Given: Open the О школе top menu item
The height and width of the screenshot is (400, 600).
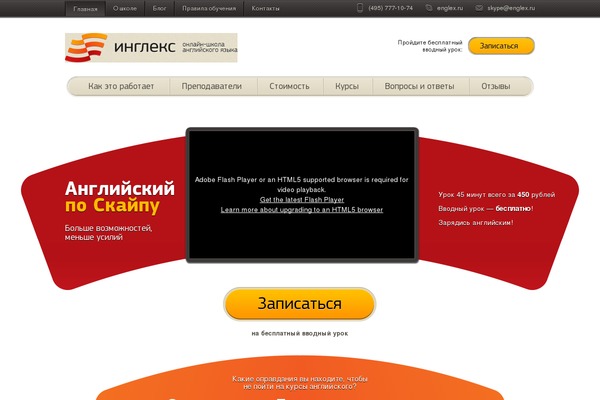Looking at the screenshot, I should click(x=125, y=8).
